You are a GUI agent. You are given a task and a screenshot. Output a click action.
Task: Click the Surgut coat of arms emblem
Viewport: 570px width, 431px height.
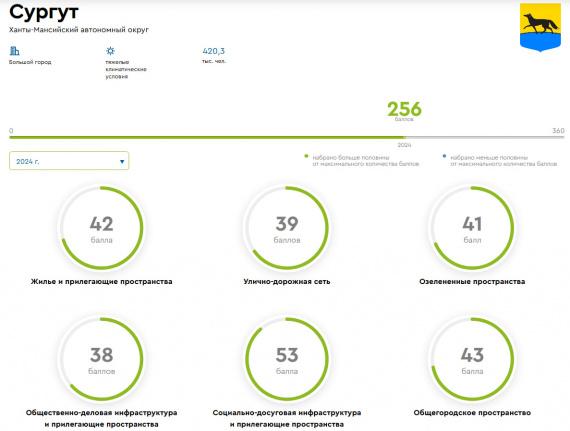click(x=540, y=27)
